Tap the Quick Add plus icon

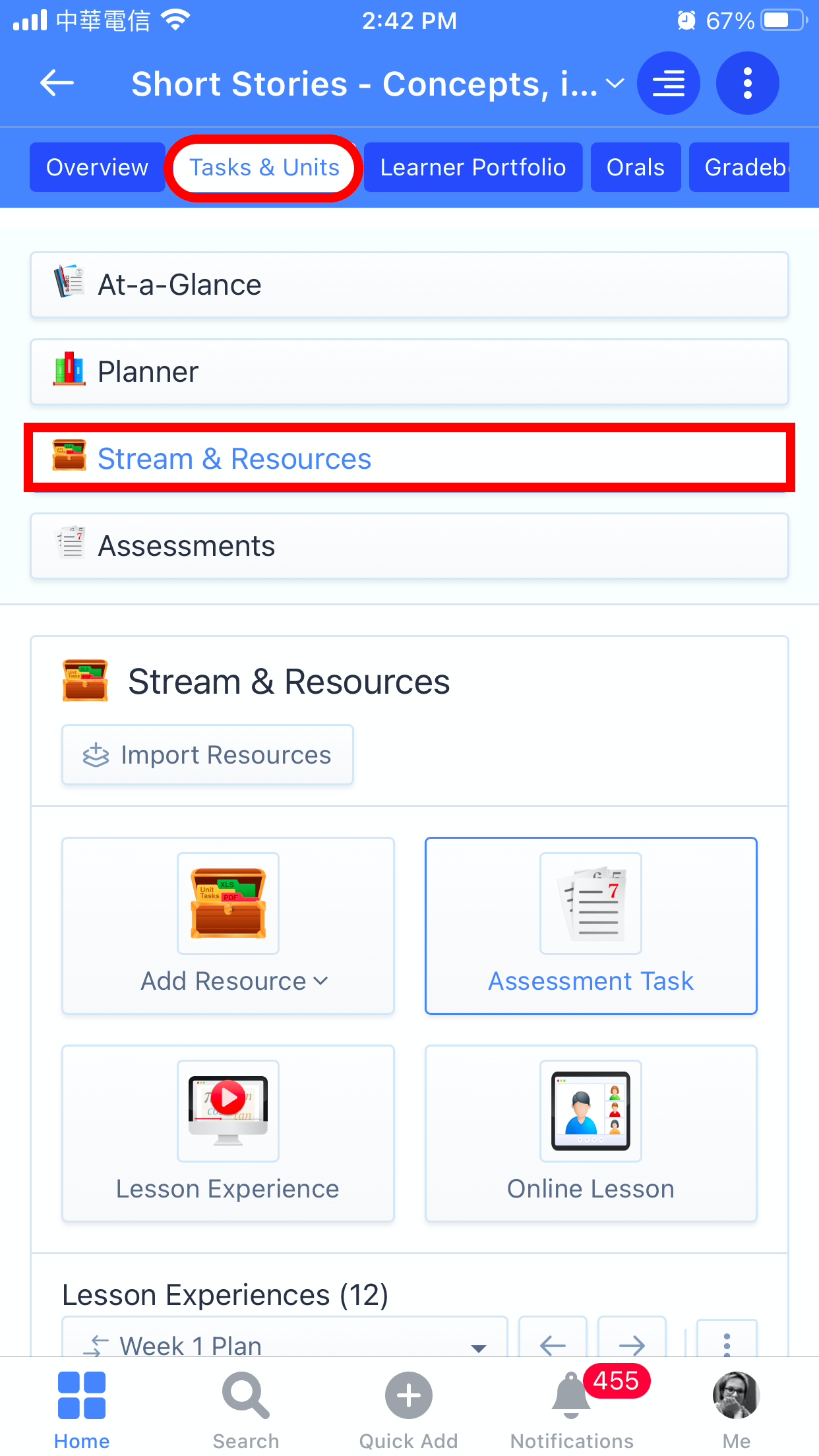(408, 1396)
